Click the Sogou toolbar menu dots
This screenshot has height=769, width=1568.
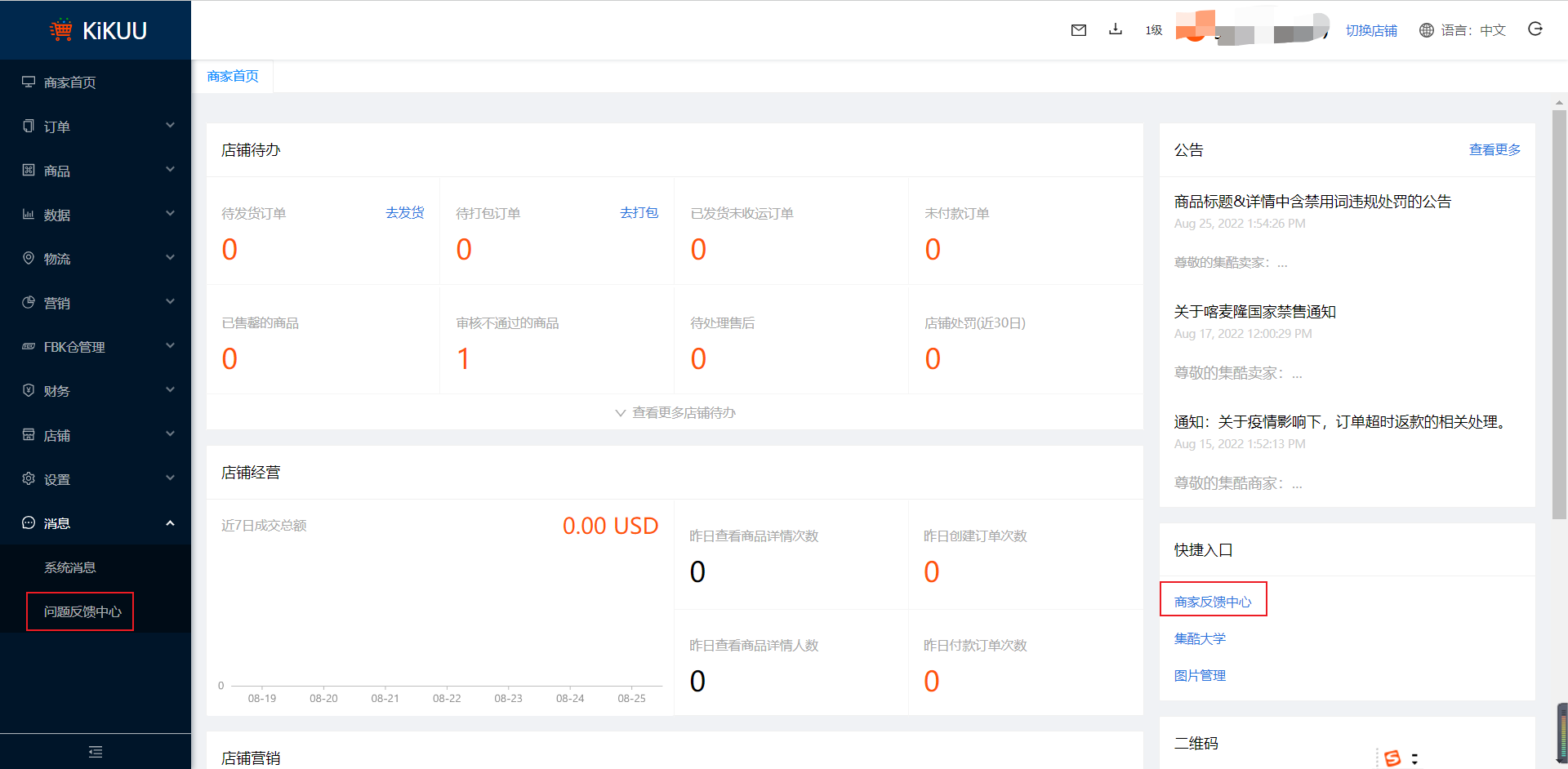point(1414,759)
